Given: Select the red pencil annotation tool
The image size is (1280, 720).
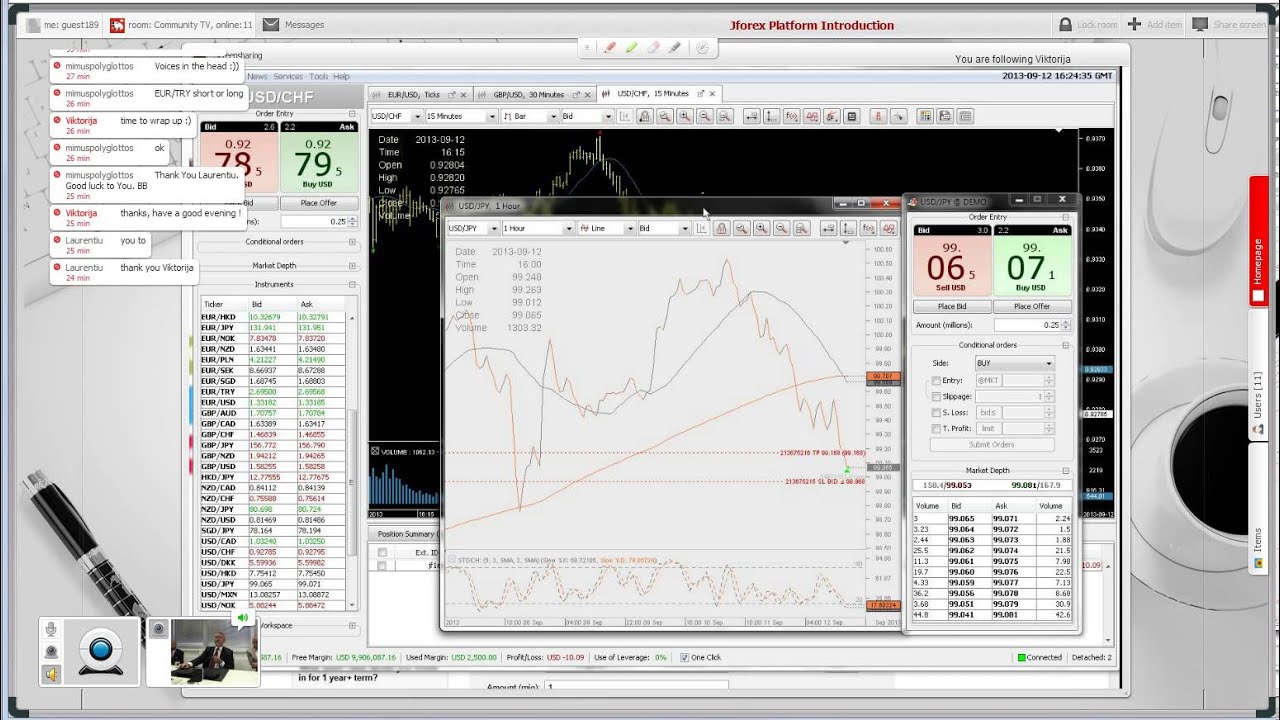Looking at the screenshot, I should (609, 47).
